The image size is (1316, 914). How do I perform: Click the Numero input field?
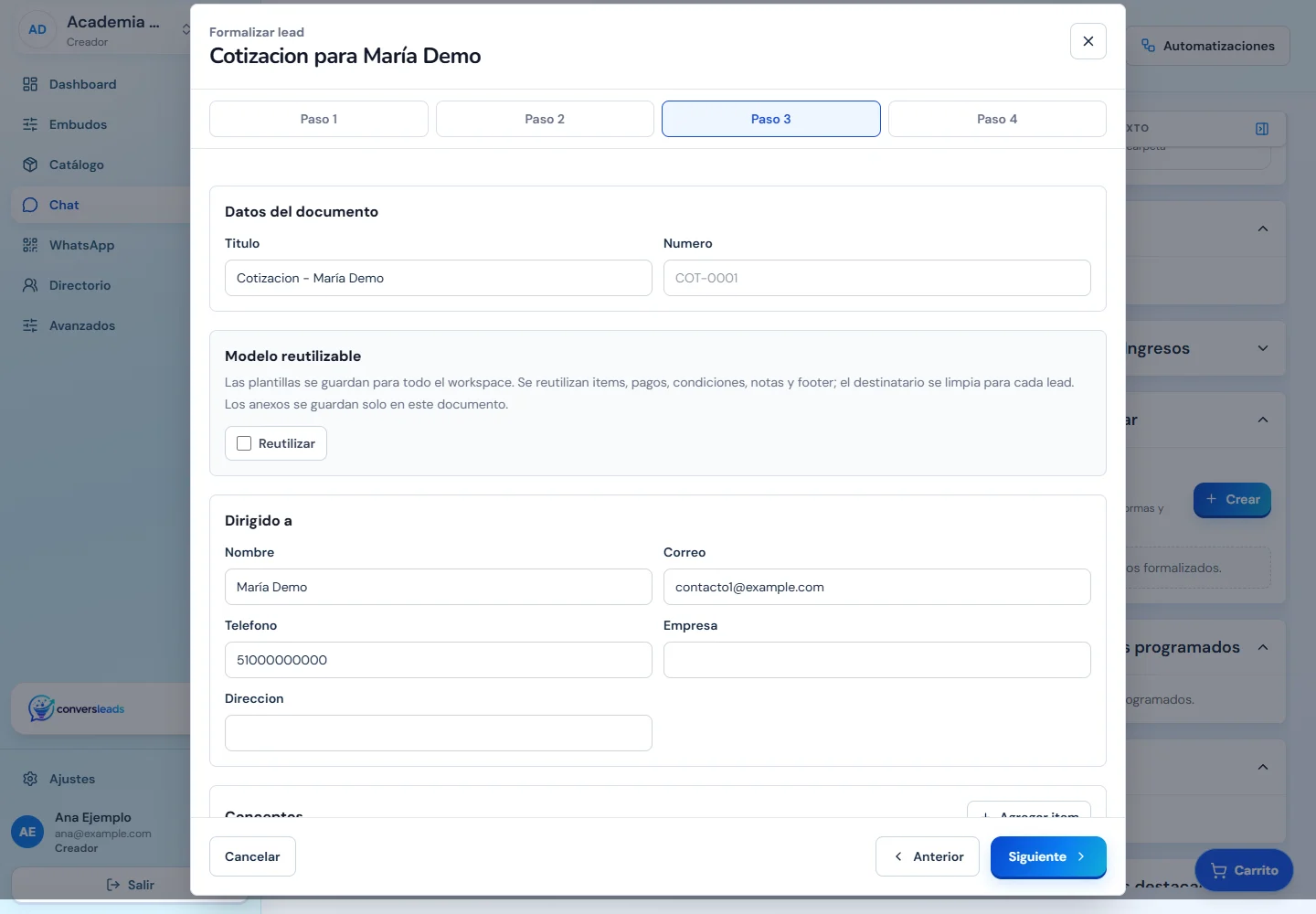click(877, 278)
